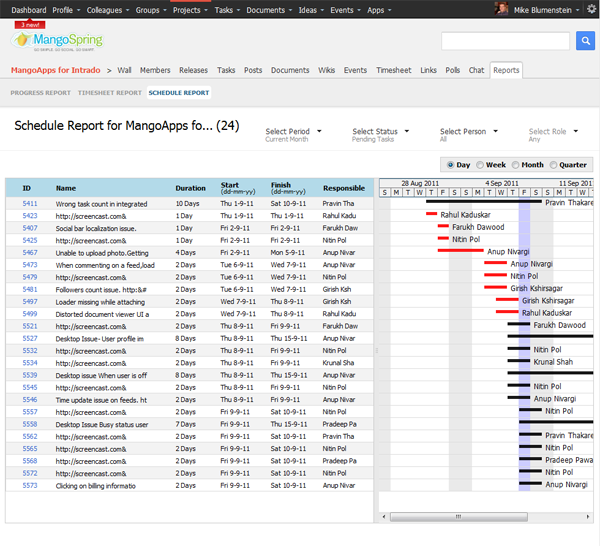The width and height of the screenshot is (600, 546).
Task: Click the Name column header
Action: click(66, 188)
